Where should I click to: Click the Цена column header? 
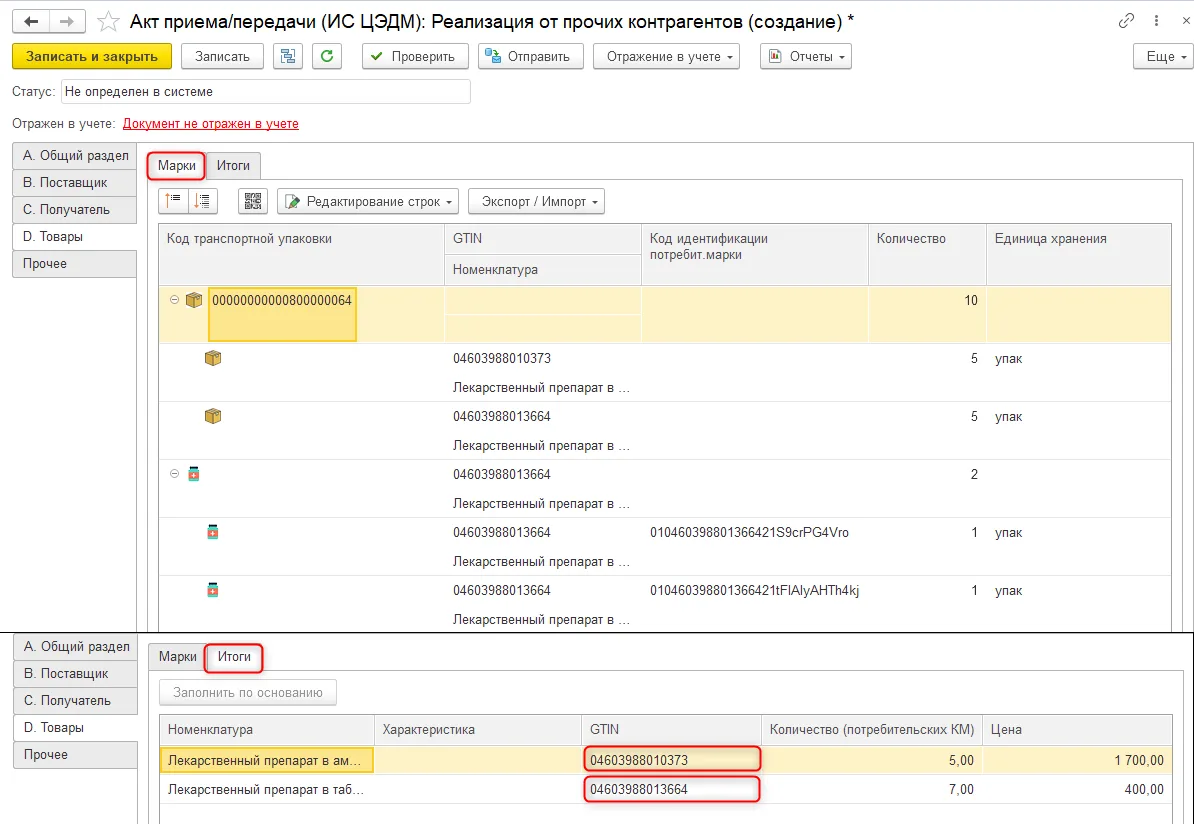pos(1077,730)
